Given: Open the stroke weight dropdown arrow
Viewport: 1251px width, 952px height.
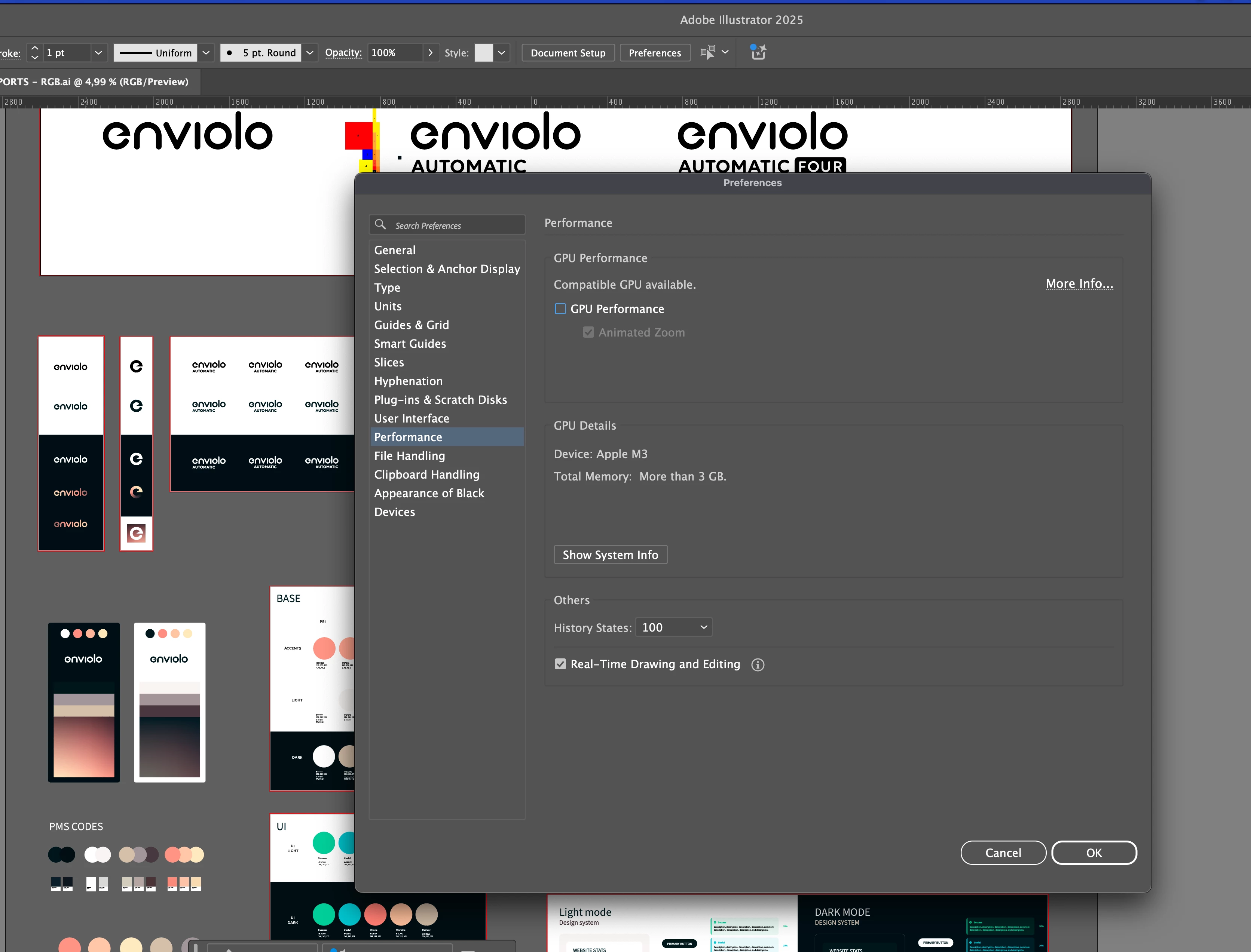Looking at the screenshot, I should (98, 53).
